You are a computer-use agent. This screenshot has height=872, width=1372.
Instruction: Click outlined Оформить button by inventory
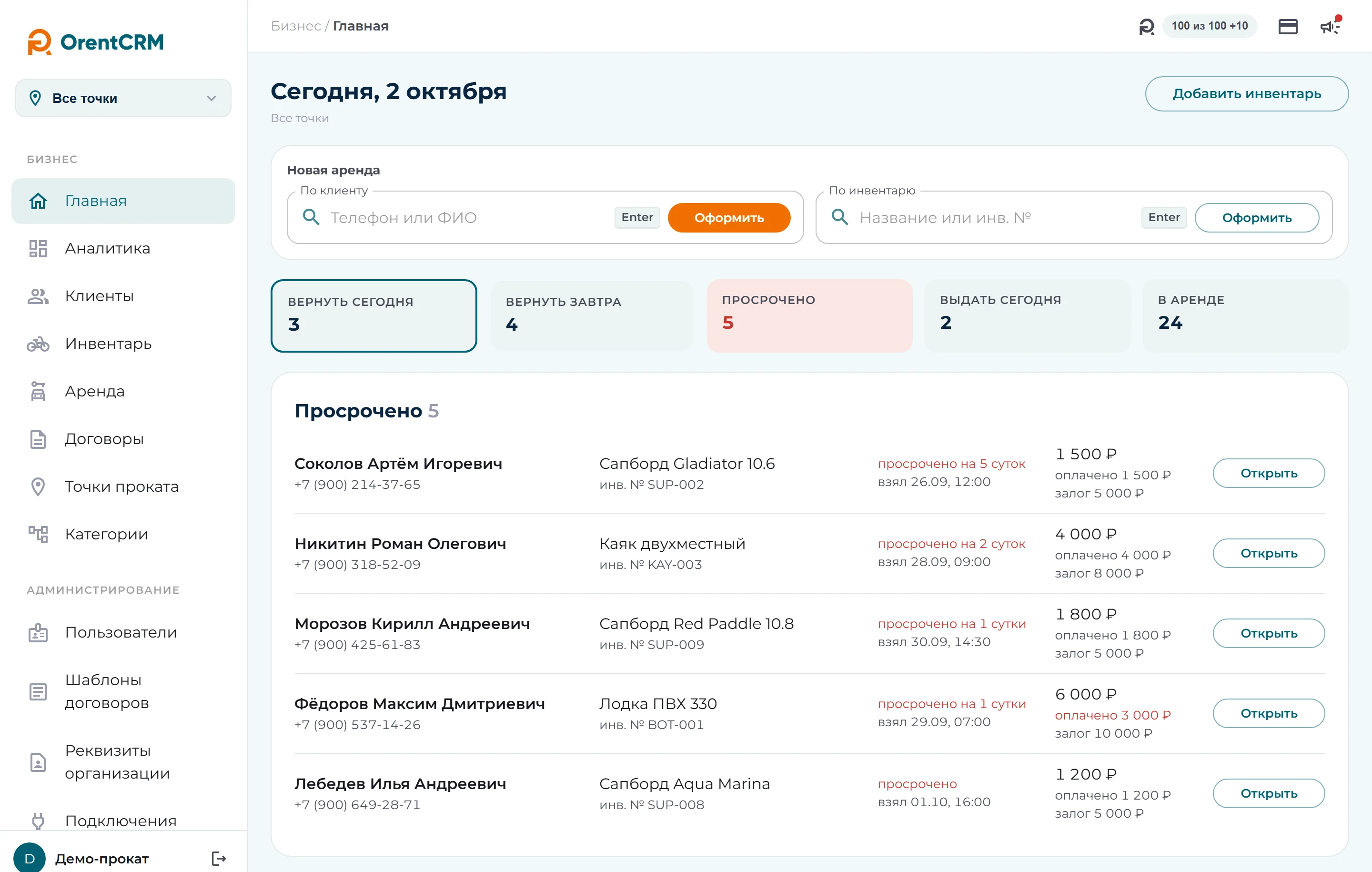pyautogui.click(x=1257, y=218)
